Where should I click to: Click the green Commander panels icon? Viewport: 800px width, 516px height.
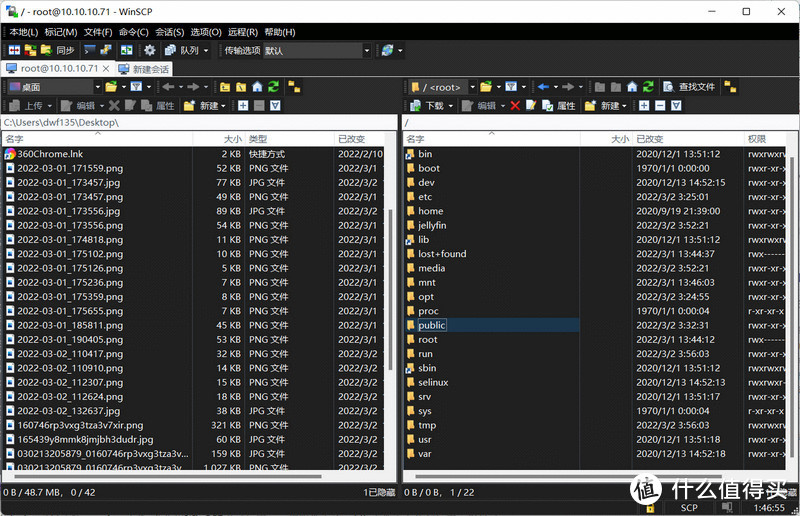pos(126,50)
